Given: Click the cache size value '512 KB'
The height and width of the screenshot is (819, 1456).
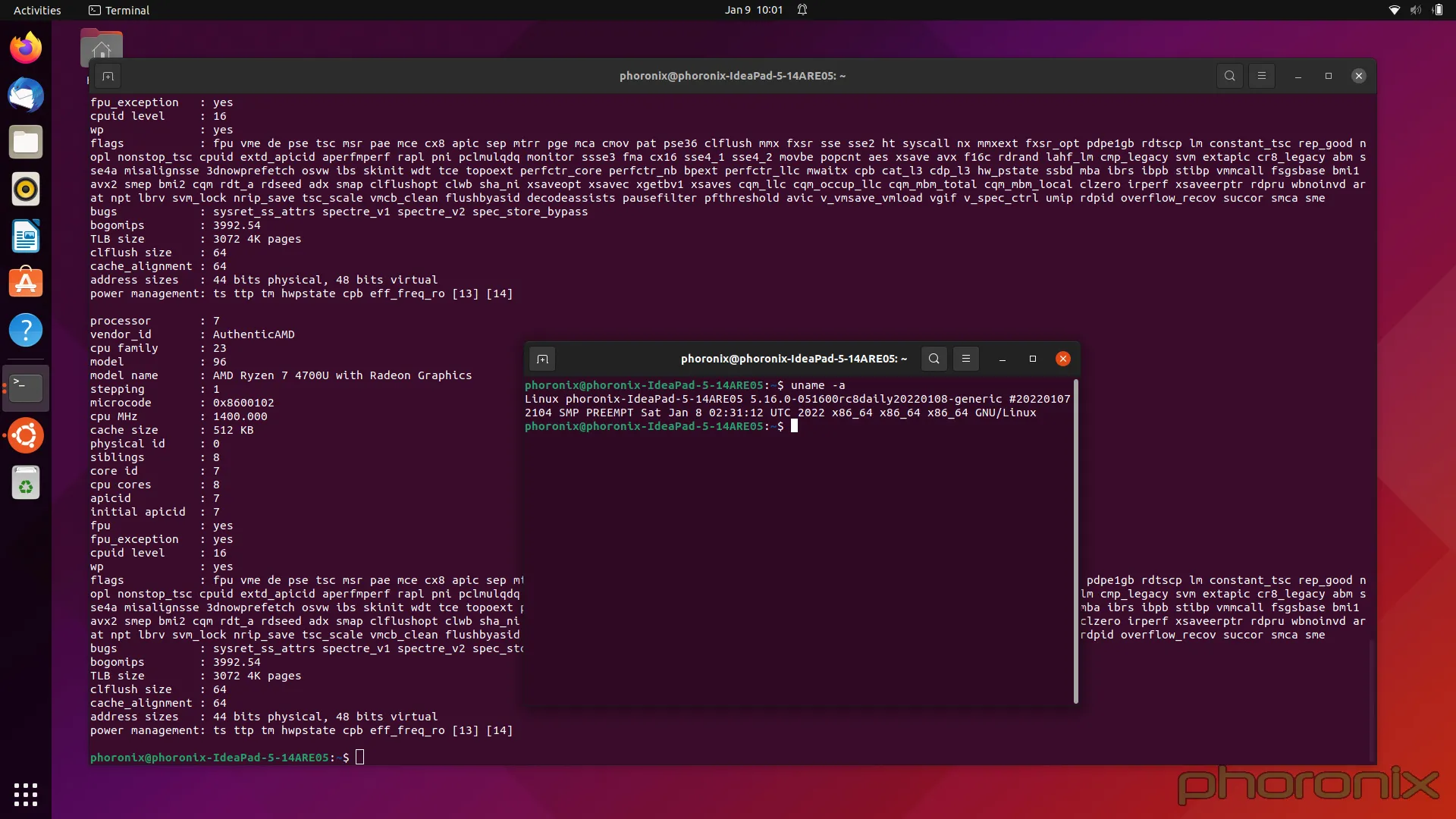Looking at the screenshot, I should click(233, 430).
